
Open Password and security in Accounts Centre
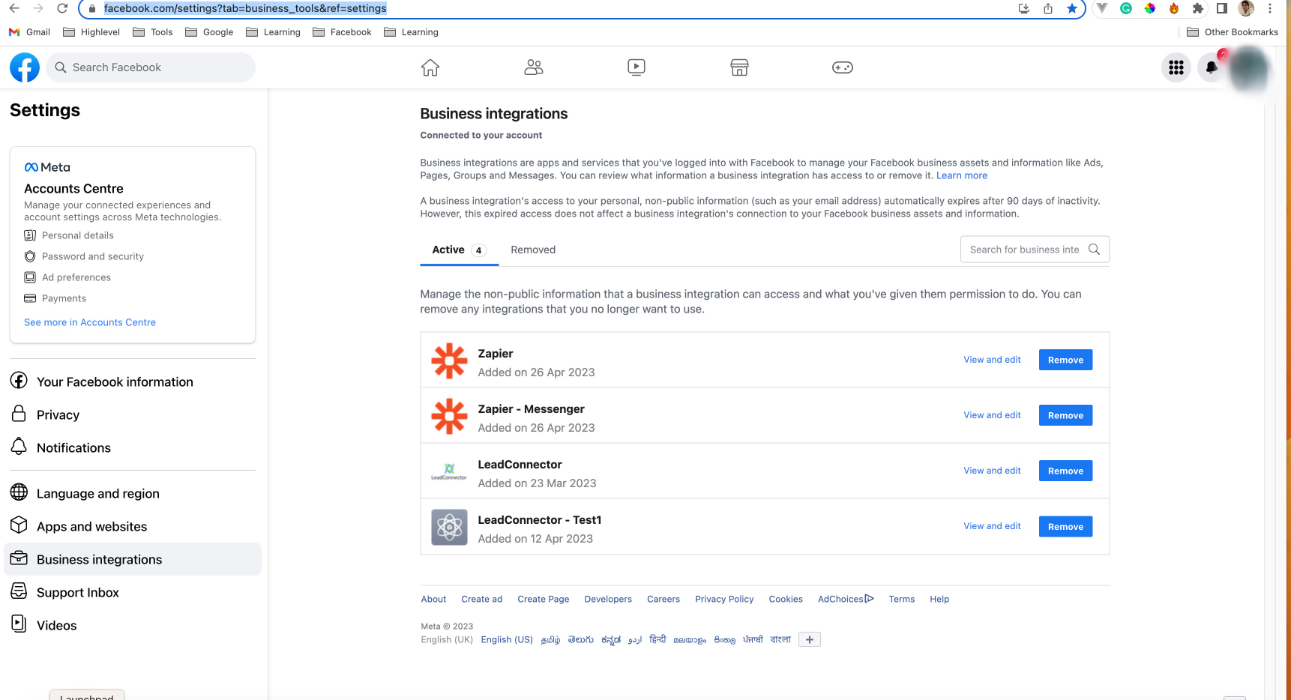coord(84,257)
